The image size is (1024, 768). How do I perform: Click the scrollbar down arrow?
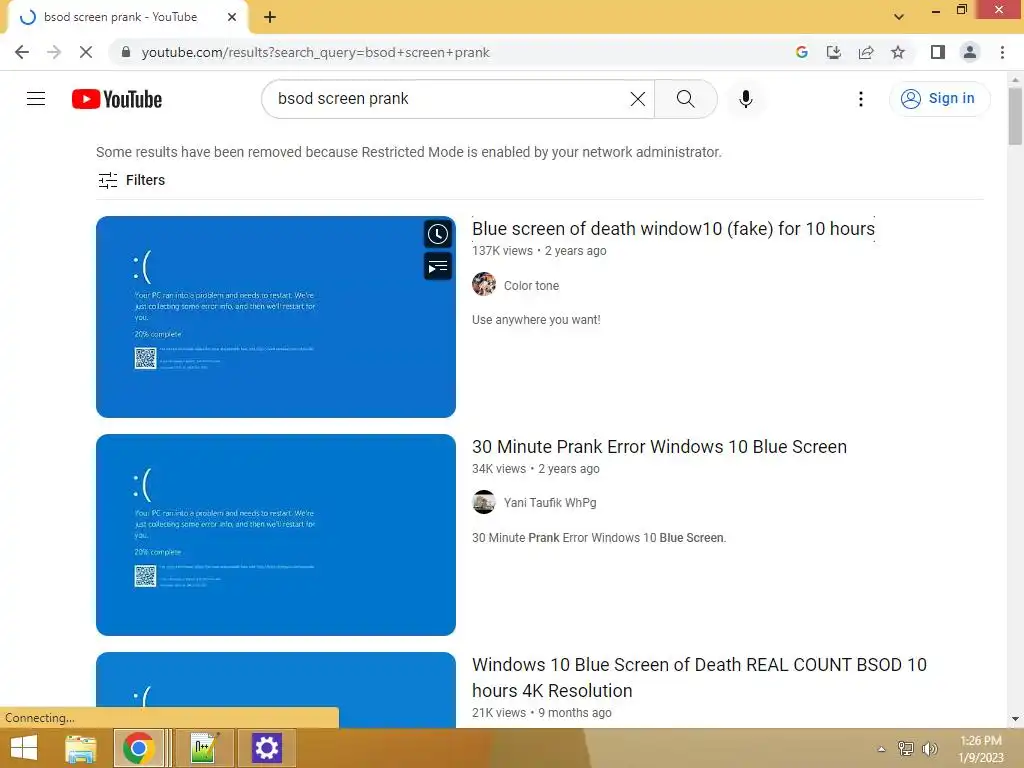(x=1015, y=719)
